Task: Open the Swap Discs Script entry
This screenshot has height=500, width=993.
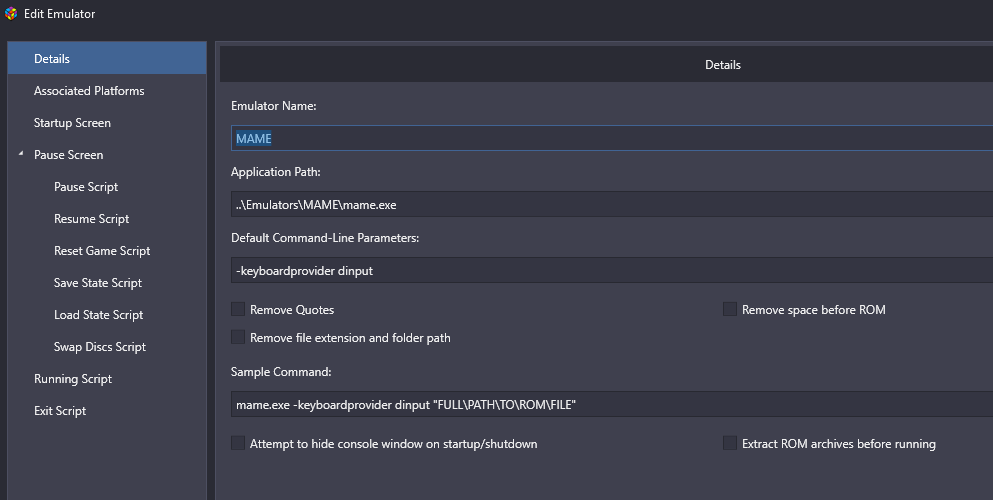Action: [x=99, y=347]
